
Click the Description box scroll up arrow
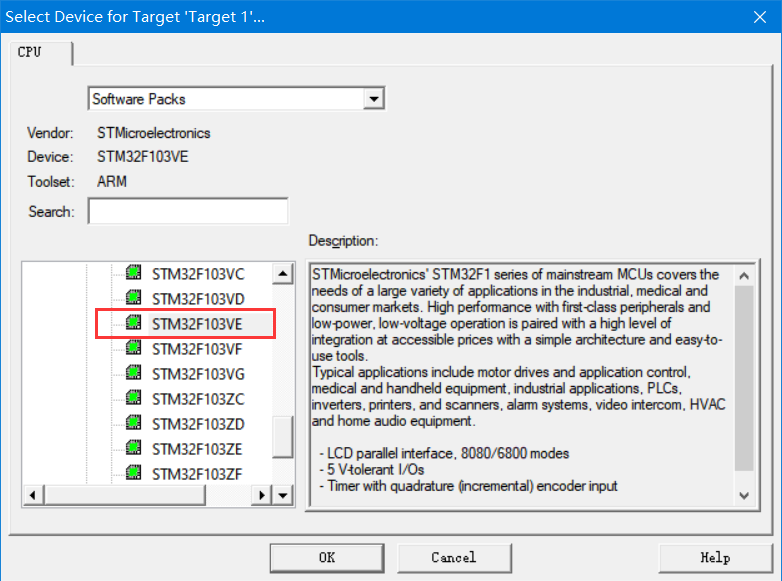point(744,275)
